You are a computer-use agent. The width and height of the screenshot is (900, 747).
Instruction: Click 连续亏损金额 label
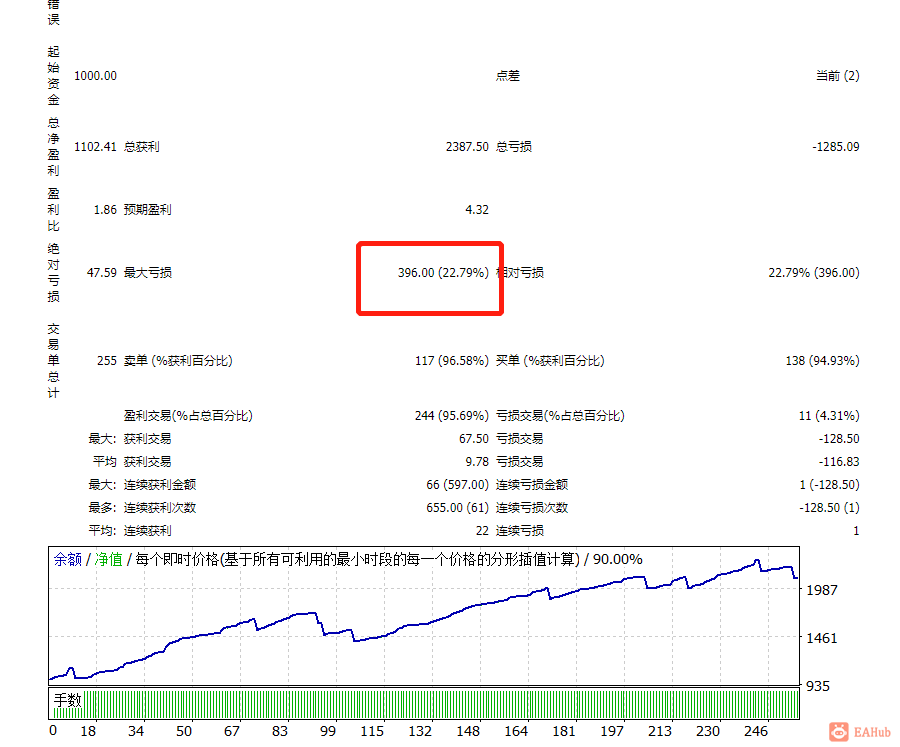[x=532, y=485]
